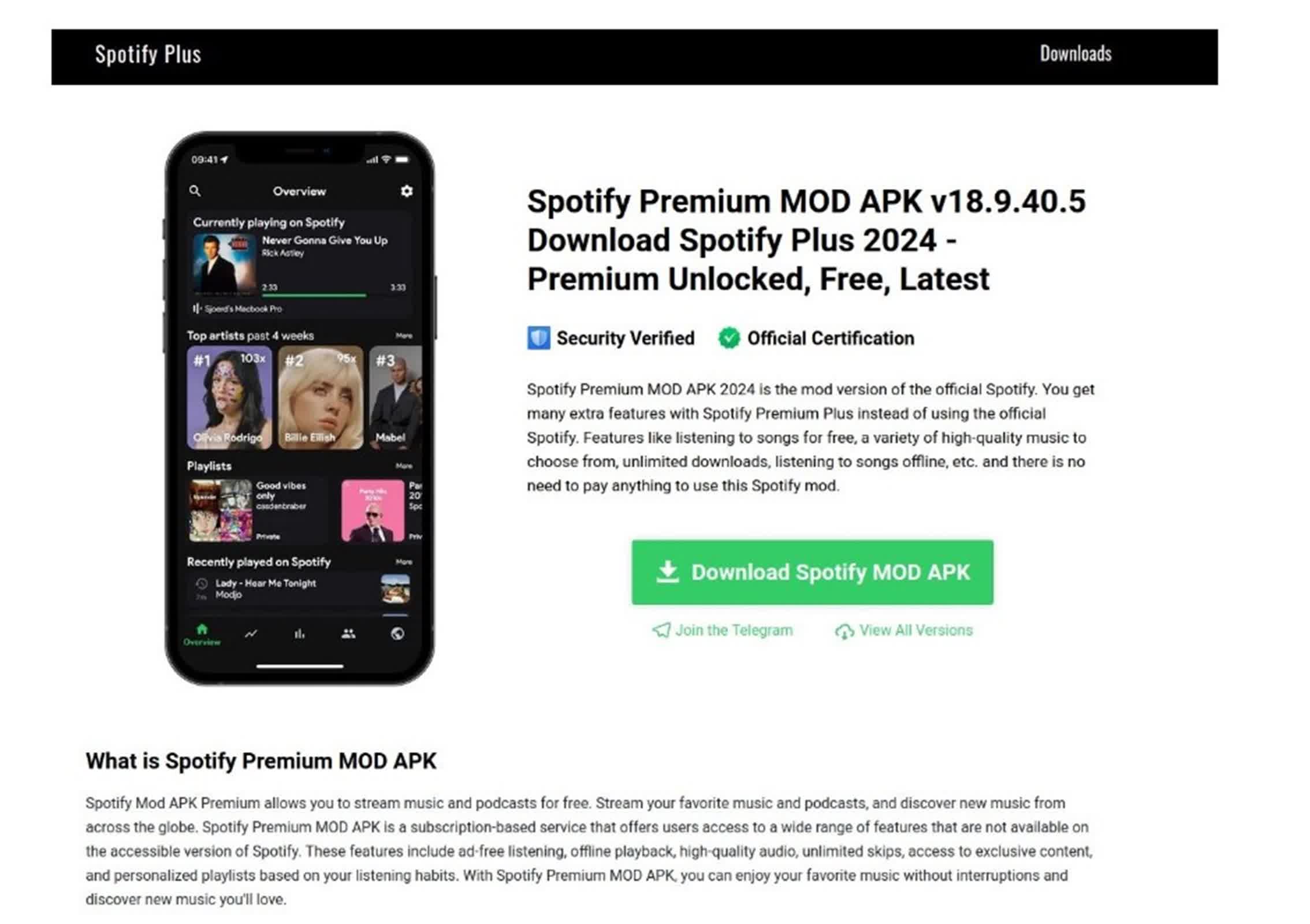Screen dimensions: 1310x924
Task: Click the Download Spotify MOD APK button
Action: click(x=812, y=572)
